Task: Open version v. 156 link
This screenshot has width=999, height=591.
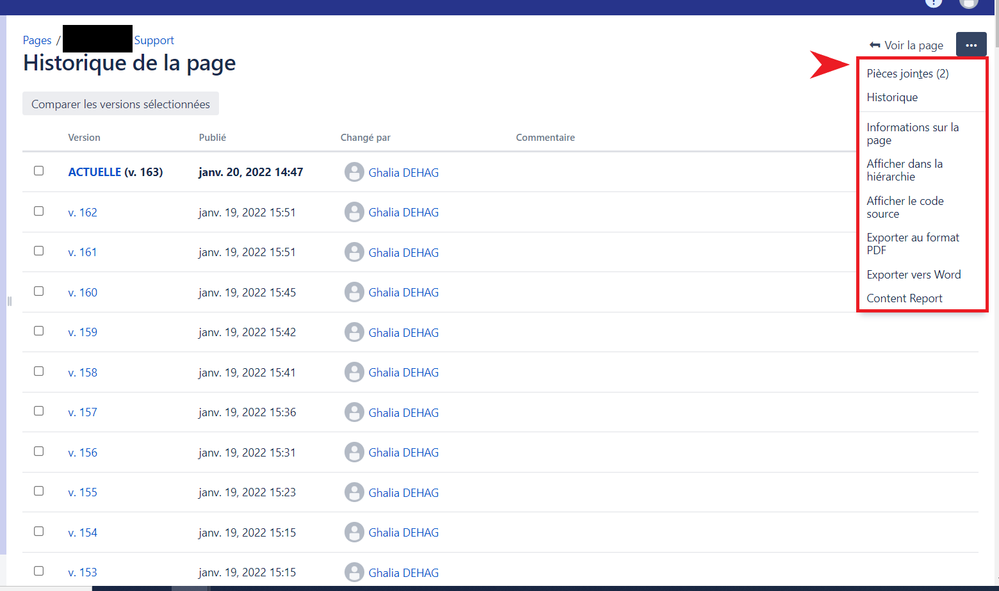Action: click(83, 452)
